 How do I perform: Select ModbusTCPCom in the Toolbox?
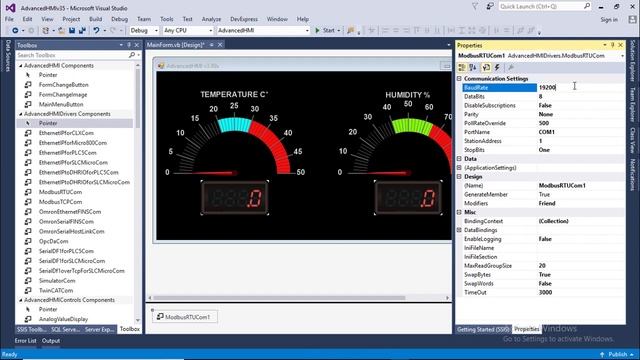pyautogui.click(x=60, y=202)
